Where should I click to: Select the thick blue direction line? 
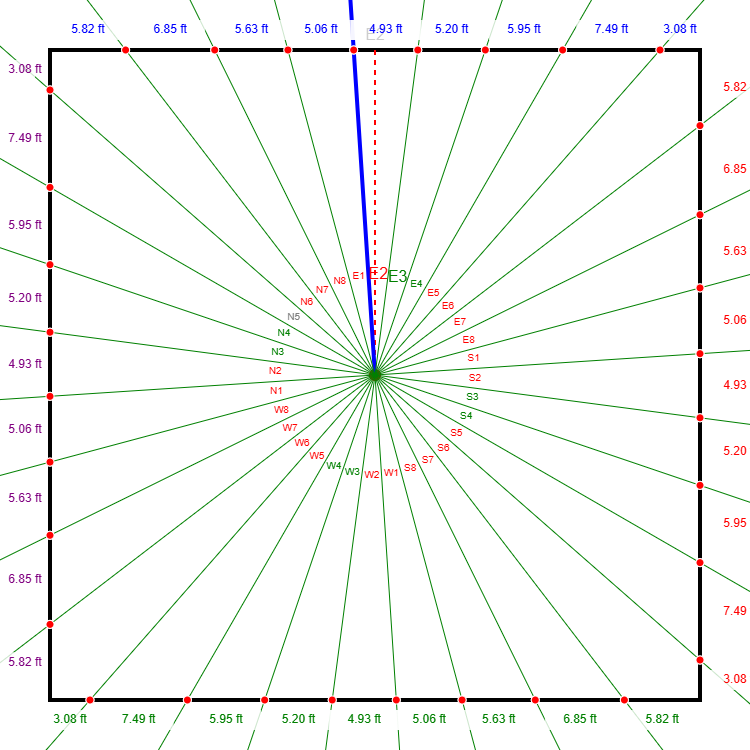[363, 188]
